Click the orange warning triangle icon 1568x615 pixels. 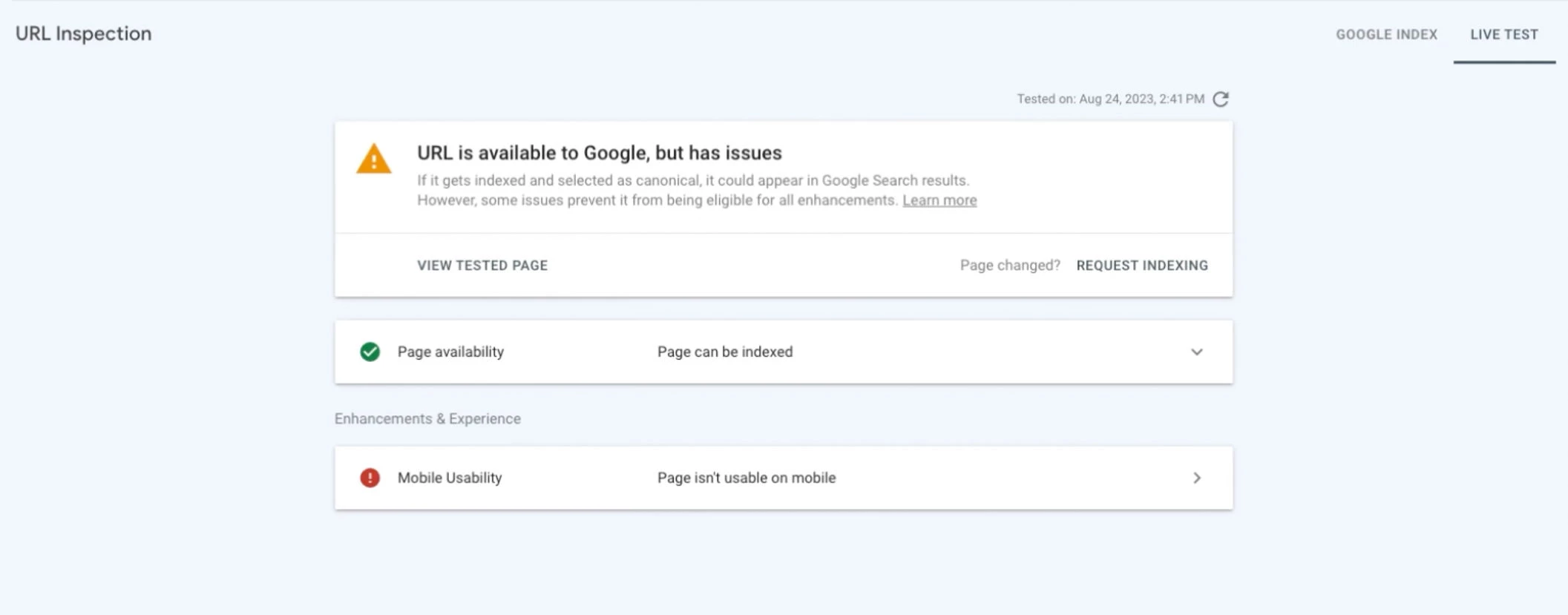[x=373, y=159]
